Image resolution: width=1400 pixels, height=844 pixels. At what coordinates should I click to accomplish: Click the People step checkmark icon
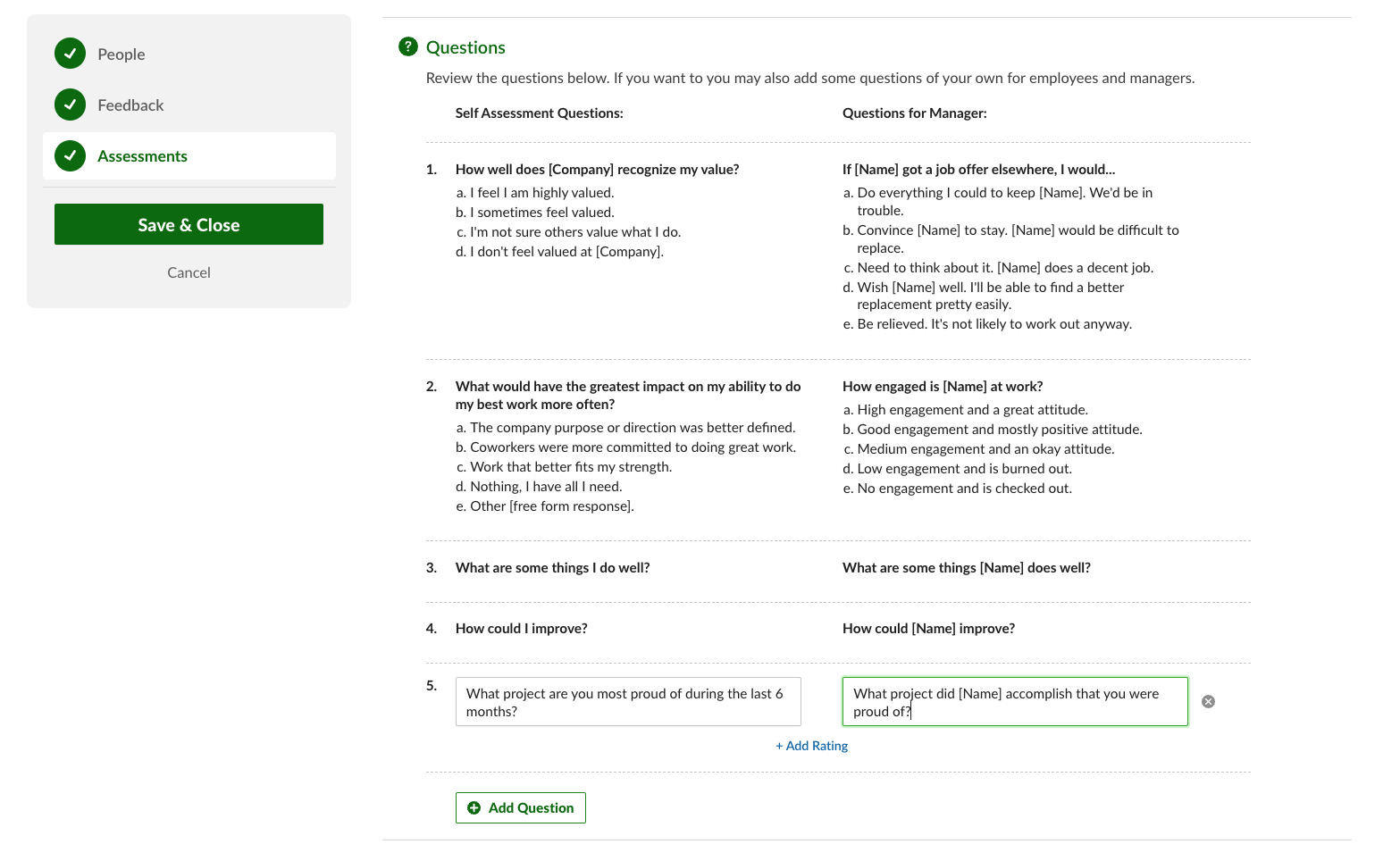tap(70, 54)
